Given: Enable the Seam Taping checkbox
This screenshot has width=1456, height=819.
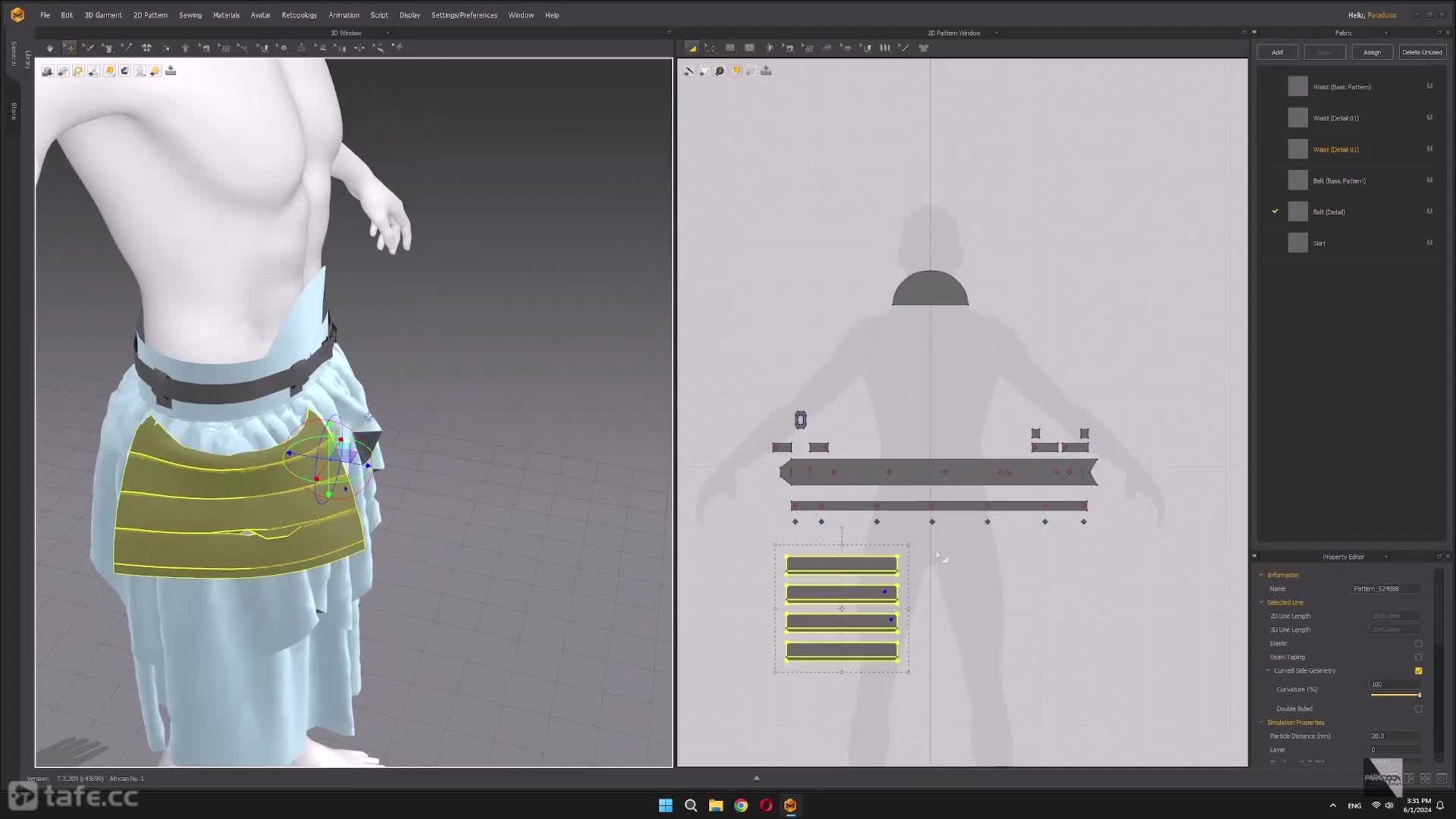Looking at the screenshot, I should (1418, 657).
